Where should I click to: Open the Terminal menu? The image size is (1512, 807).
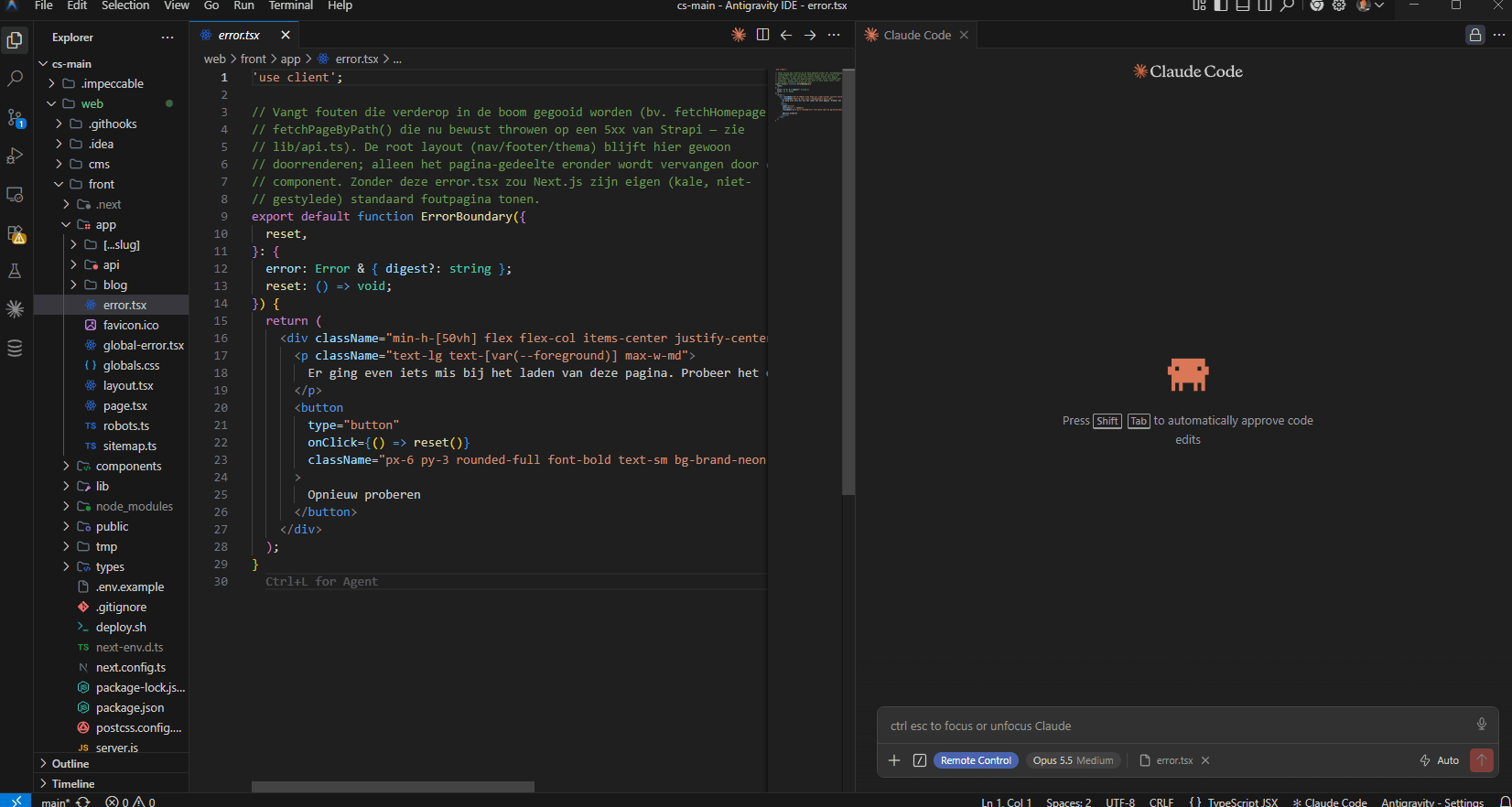[x=291, y=5]
